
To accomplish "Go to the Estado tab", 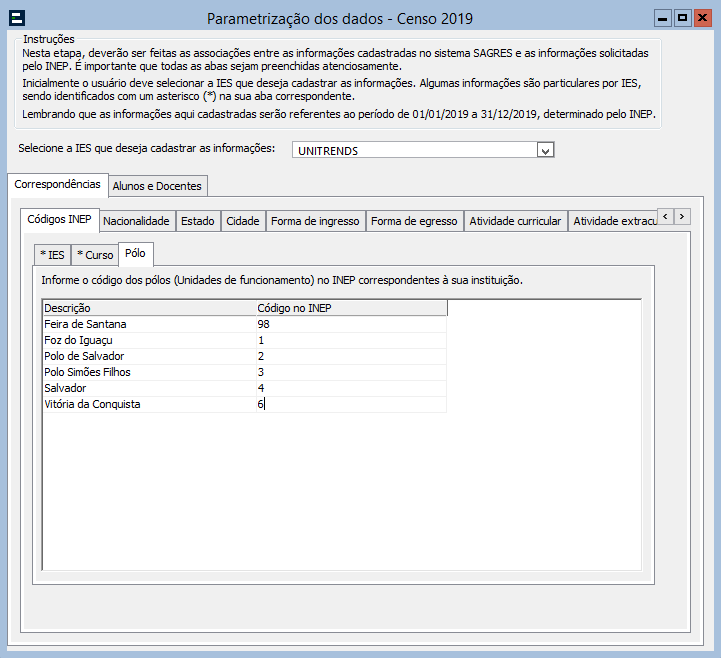I will 197,221.
